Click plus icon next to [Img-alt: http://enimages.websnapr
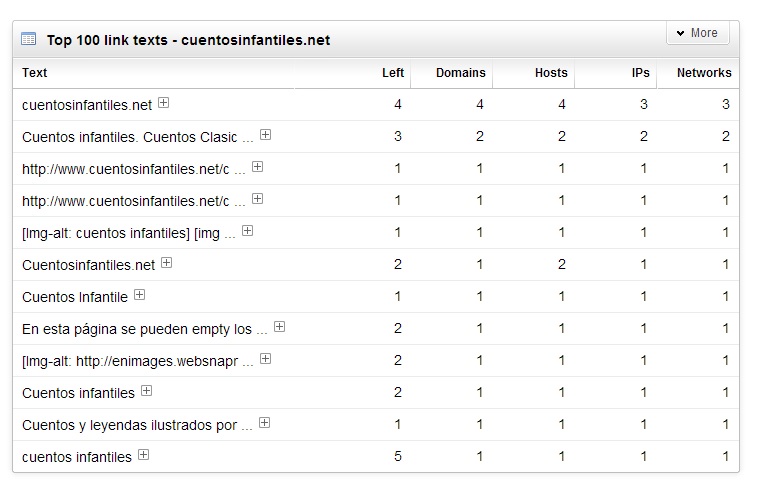The height and width of the screenshot is (486, 757). pos(265,359)
